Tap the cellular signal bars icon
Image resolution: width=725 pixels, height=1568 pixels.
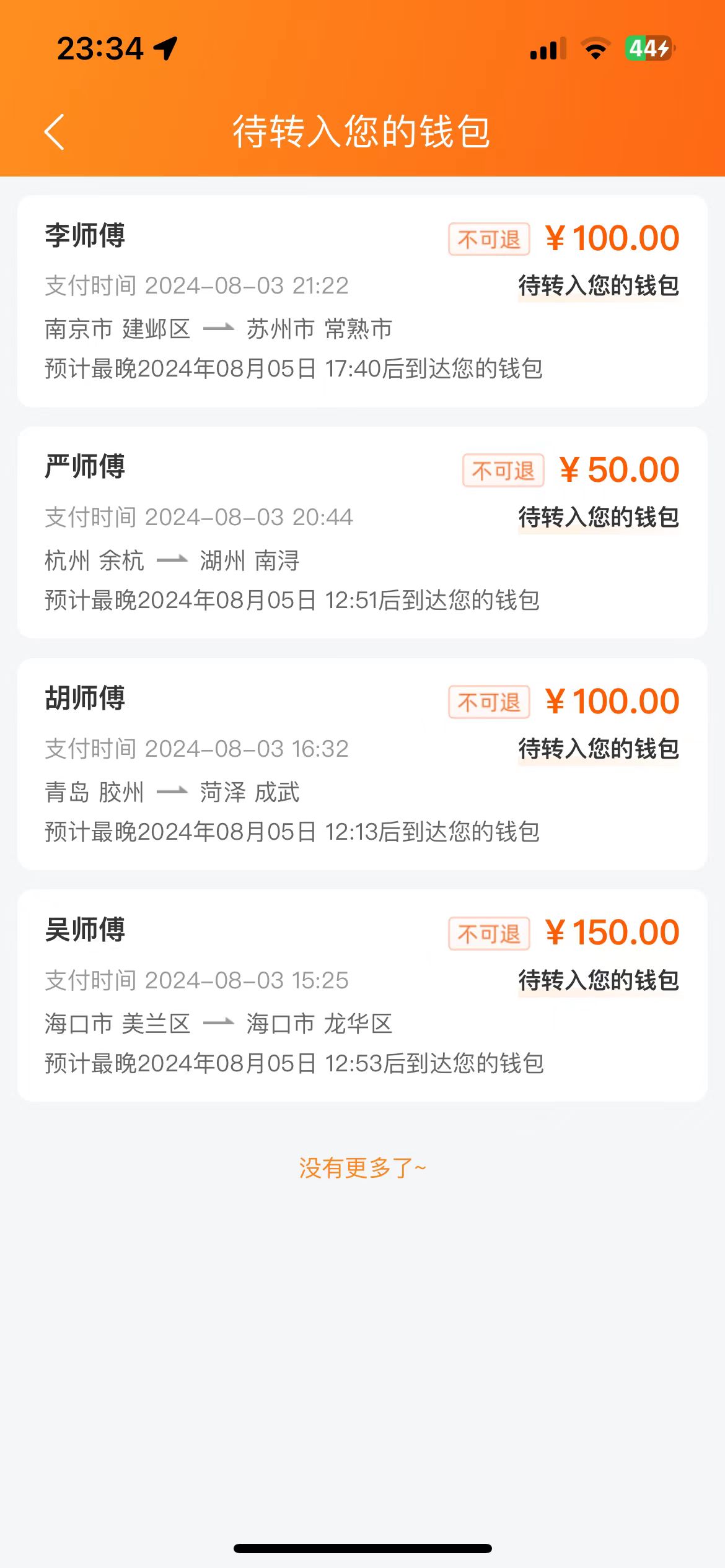pyautogui.click(x=548, y=48)
